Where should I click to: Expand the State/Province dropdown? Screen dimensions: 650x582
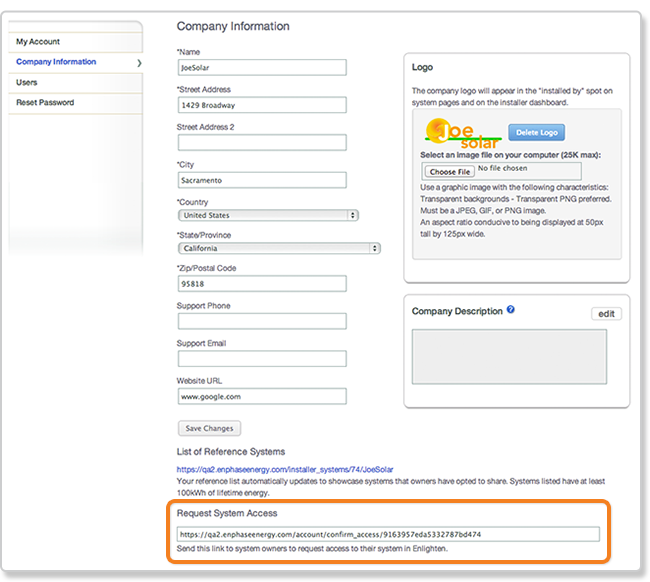[x=279, y=248]
